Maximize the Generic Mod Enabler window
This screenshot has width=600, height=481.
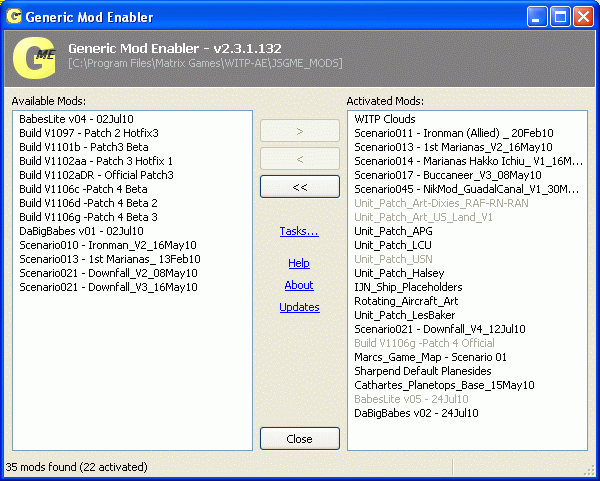pyautogui.click(x=560, y=17)
